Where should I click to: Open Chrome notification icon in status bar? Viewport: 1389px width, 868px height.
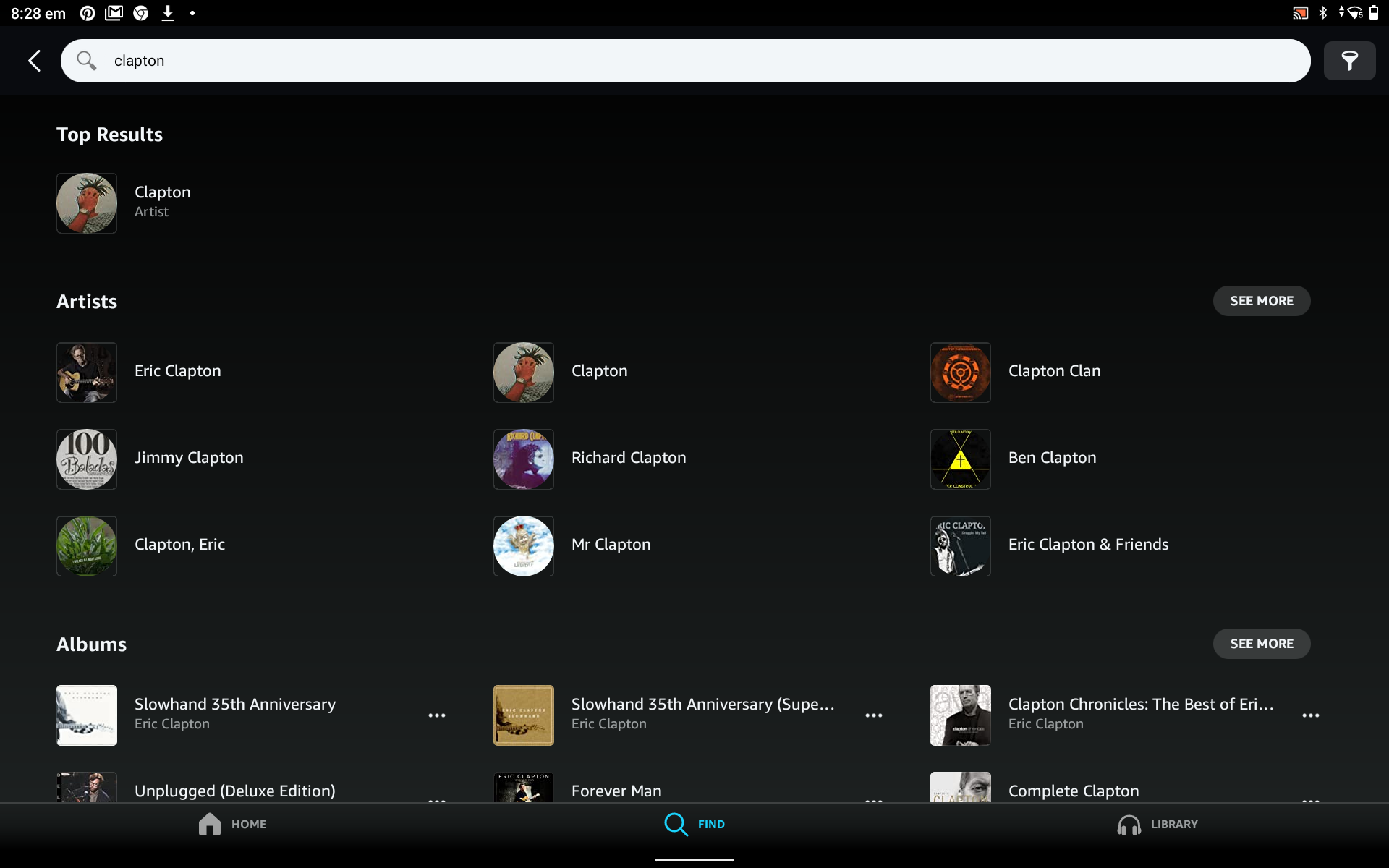pyautogui.click(x=141, y=13)
